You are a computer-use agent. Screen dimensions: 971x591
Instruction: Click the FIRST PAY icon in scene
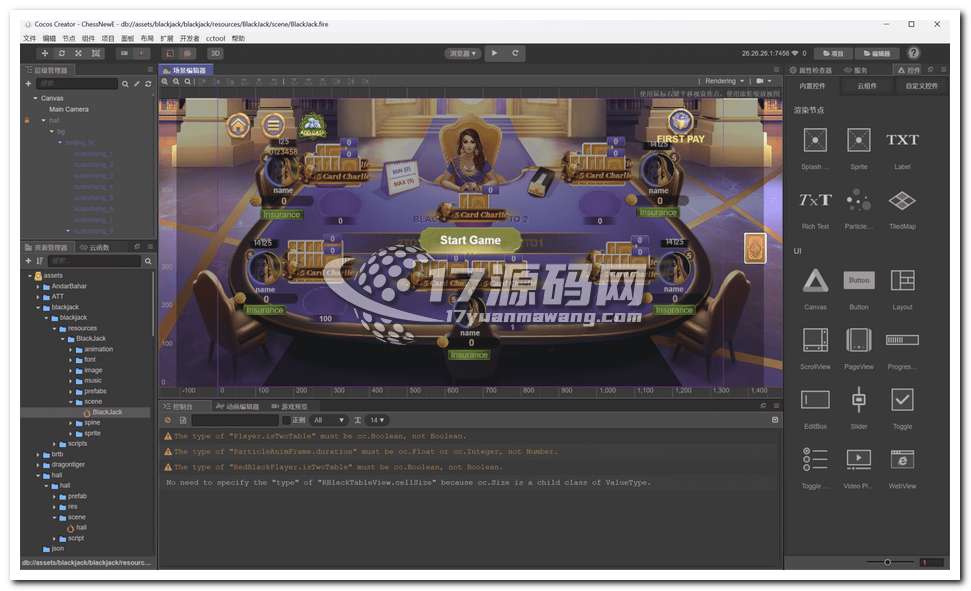pos(680,128)
